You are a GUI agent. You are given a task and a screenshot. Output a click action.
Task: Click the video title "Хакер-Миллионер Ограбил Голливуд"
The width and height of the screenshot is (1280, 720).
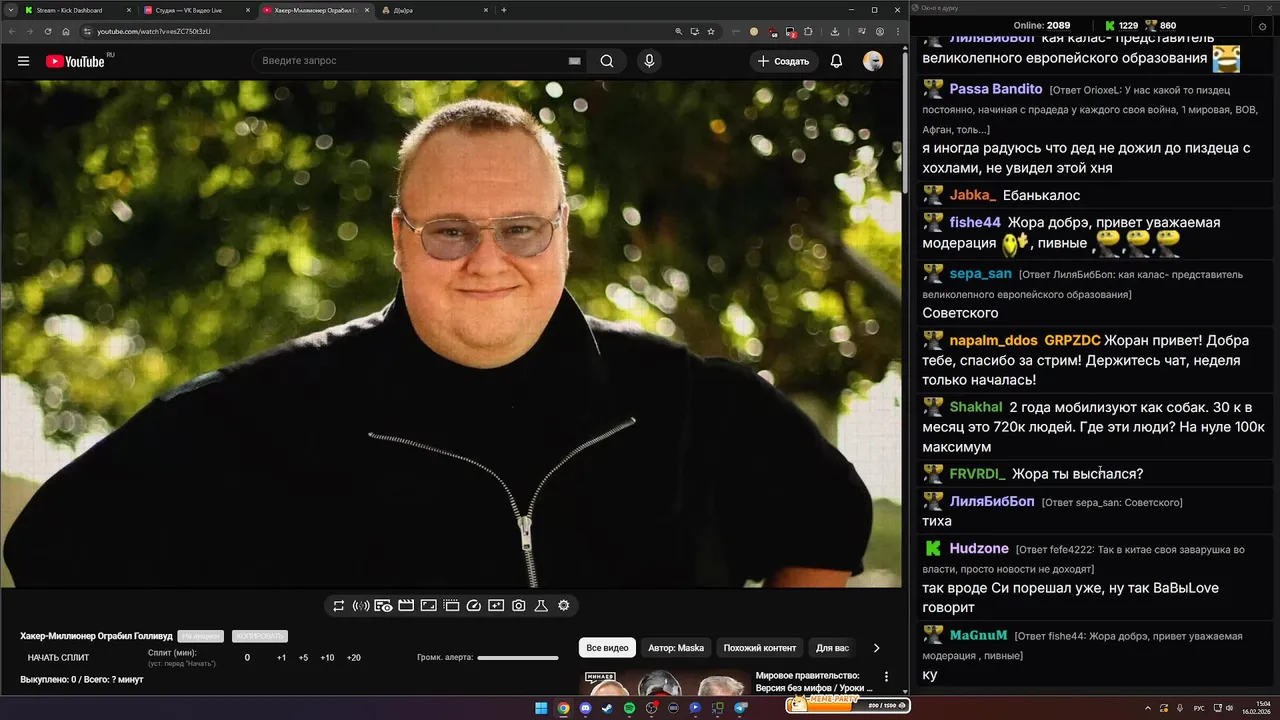point(96,636)
